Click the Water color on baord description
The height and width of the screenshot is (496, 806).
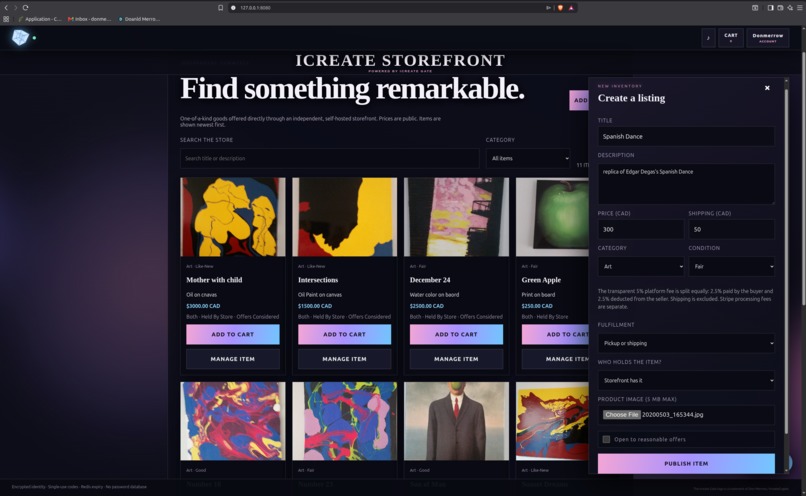pyautogui.click(x=434, y=295)
